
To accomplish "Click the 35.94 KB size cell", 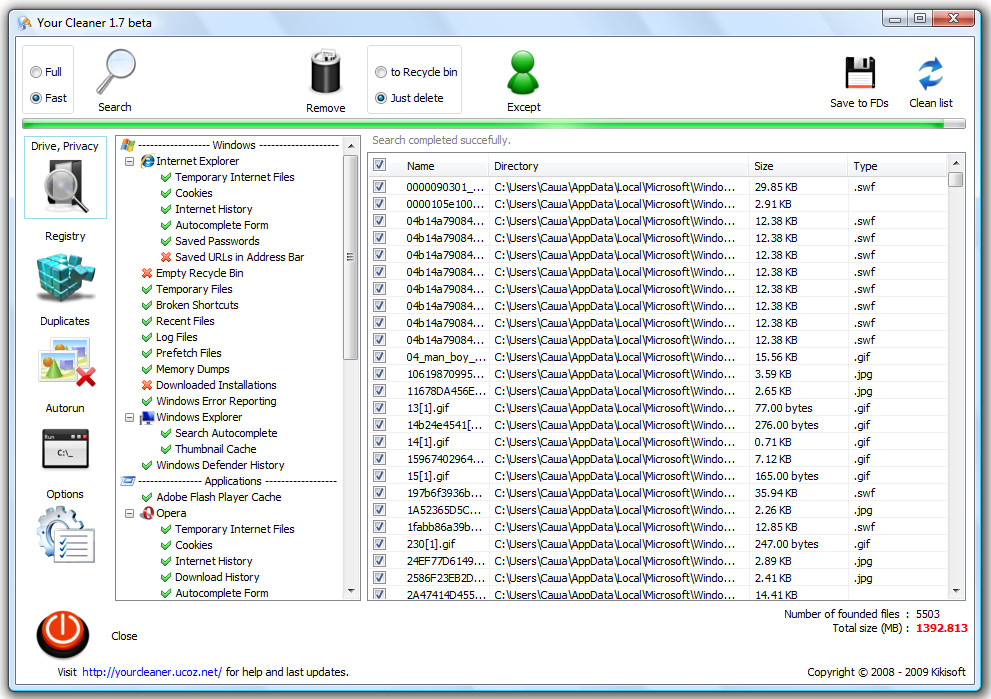I will 776,493.
